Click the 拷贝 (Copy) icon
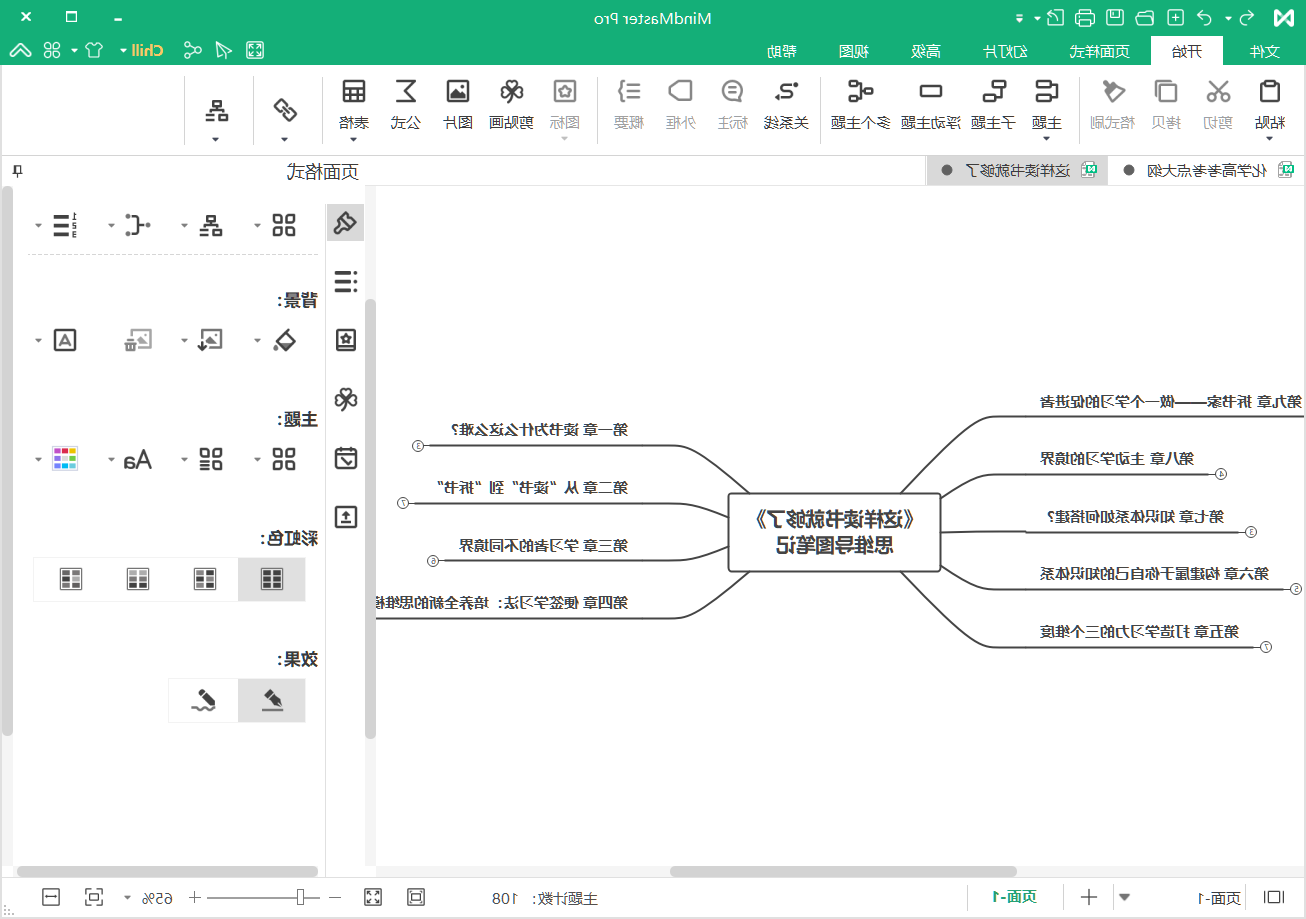 click(1166, 92)
